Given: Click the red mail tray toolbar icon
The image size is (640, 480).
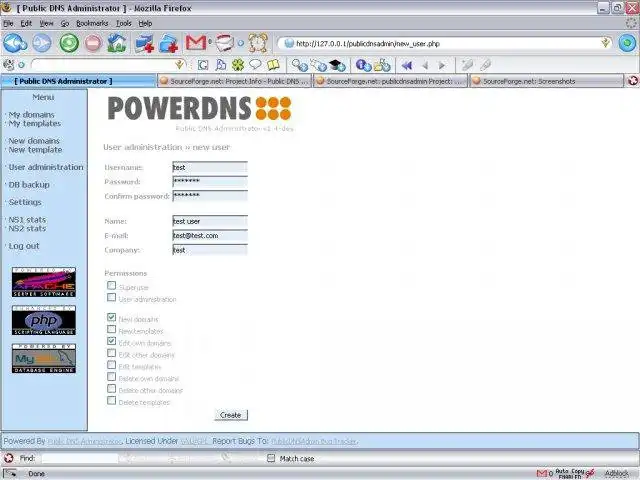Looking at the screenshot, I should [x=224, y=42].
